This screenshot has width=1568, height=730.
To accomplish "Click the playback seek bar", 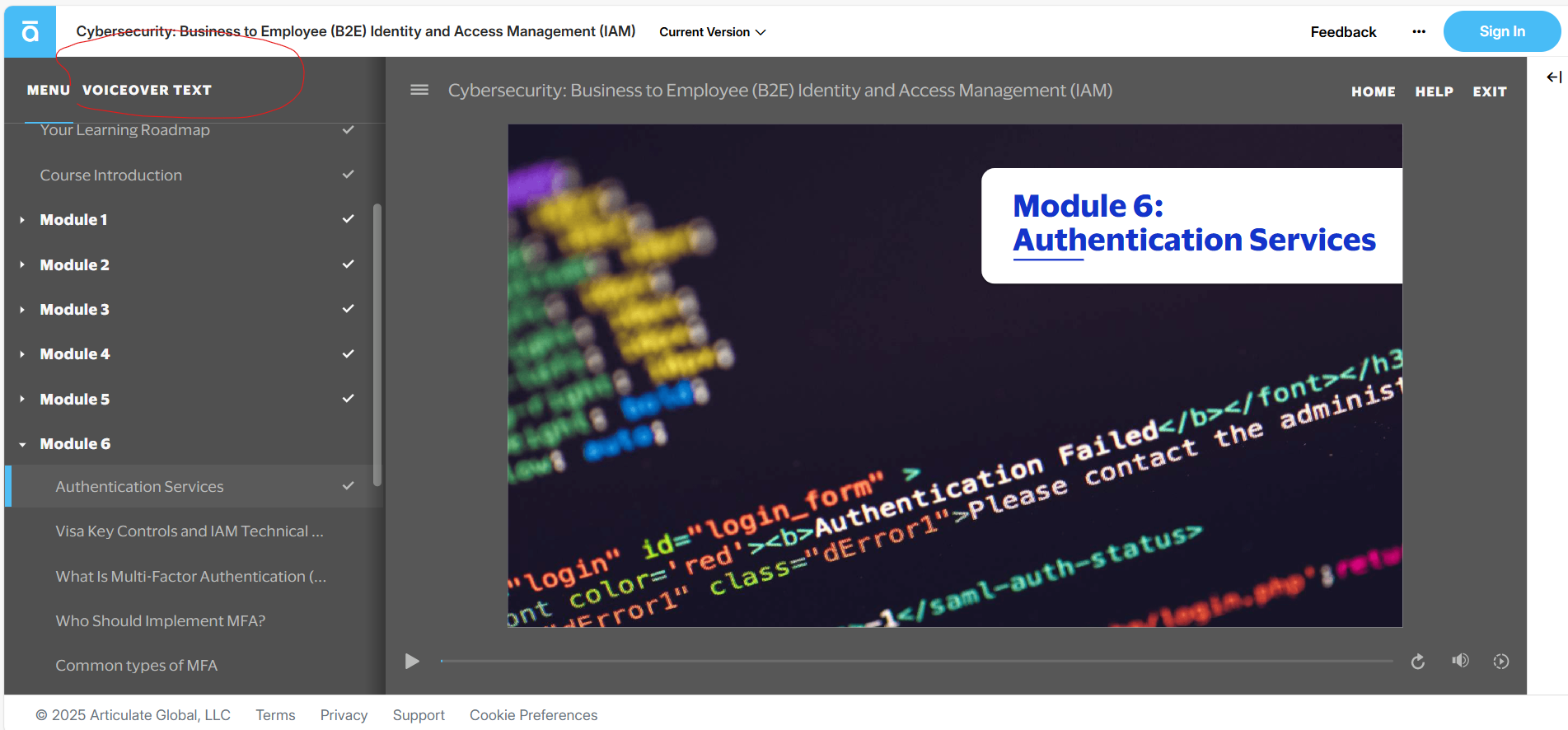I will (x=916, y=661).
